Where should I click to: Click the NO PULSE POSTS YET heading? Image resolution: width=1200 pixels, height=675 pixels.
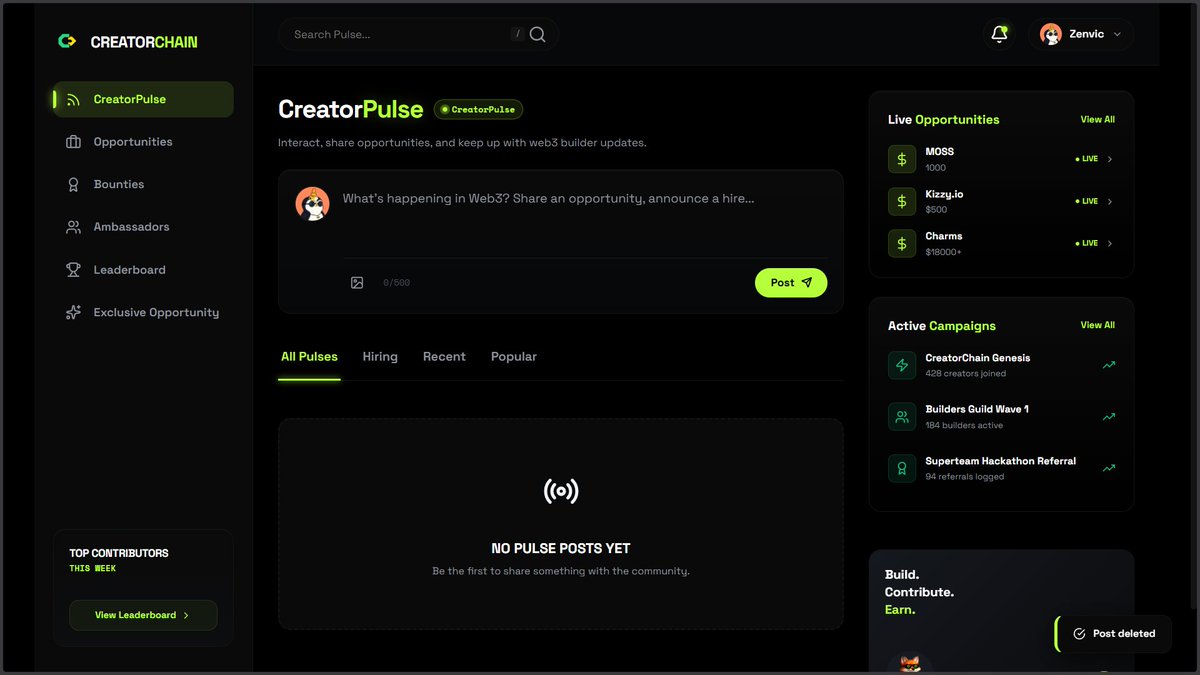tap(561, 548)
